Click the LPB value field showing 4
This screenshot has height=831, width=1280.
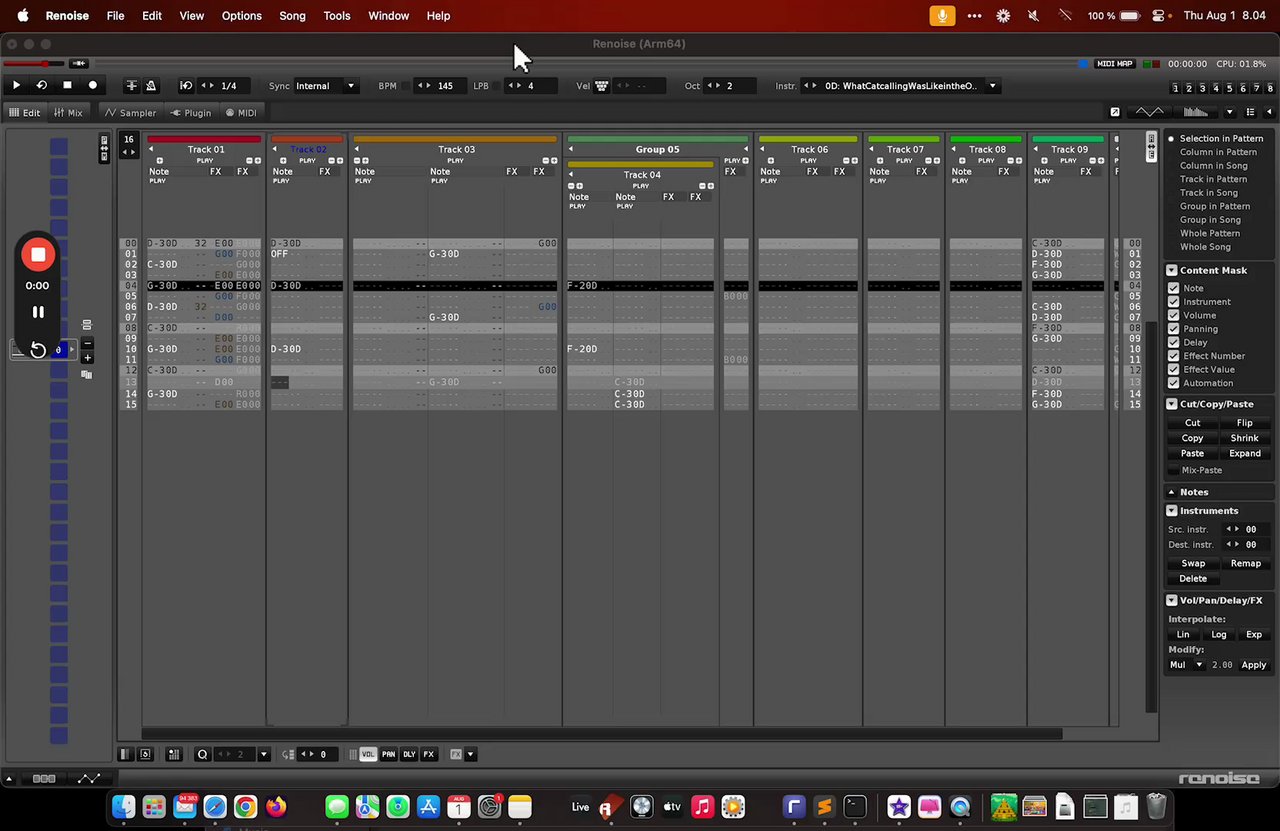pos(531,86)
